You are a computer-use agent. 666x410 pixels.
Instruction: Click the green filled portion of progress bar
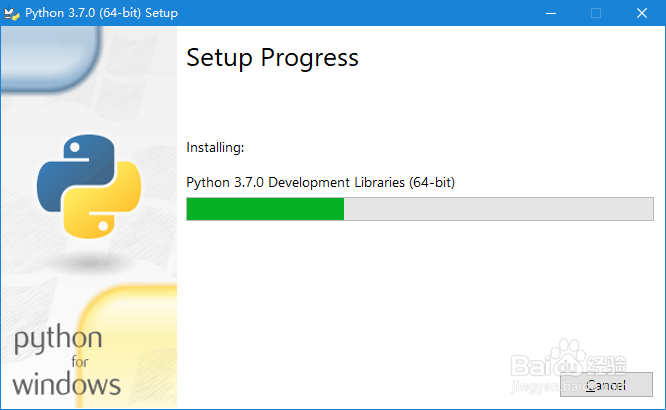[265, 209]
